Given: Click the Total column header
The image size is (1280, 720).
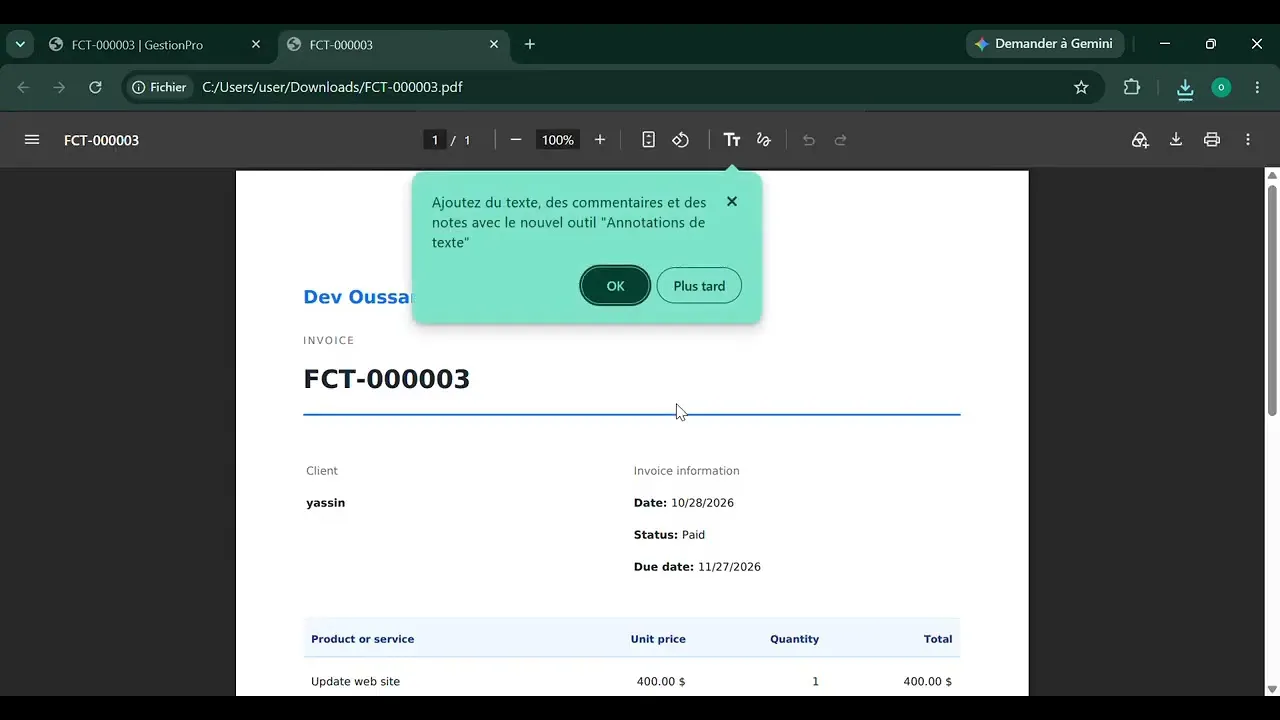Looking at the screenshot, I should [938, 639].
